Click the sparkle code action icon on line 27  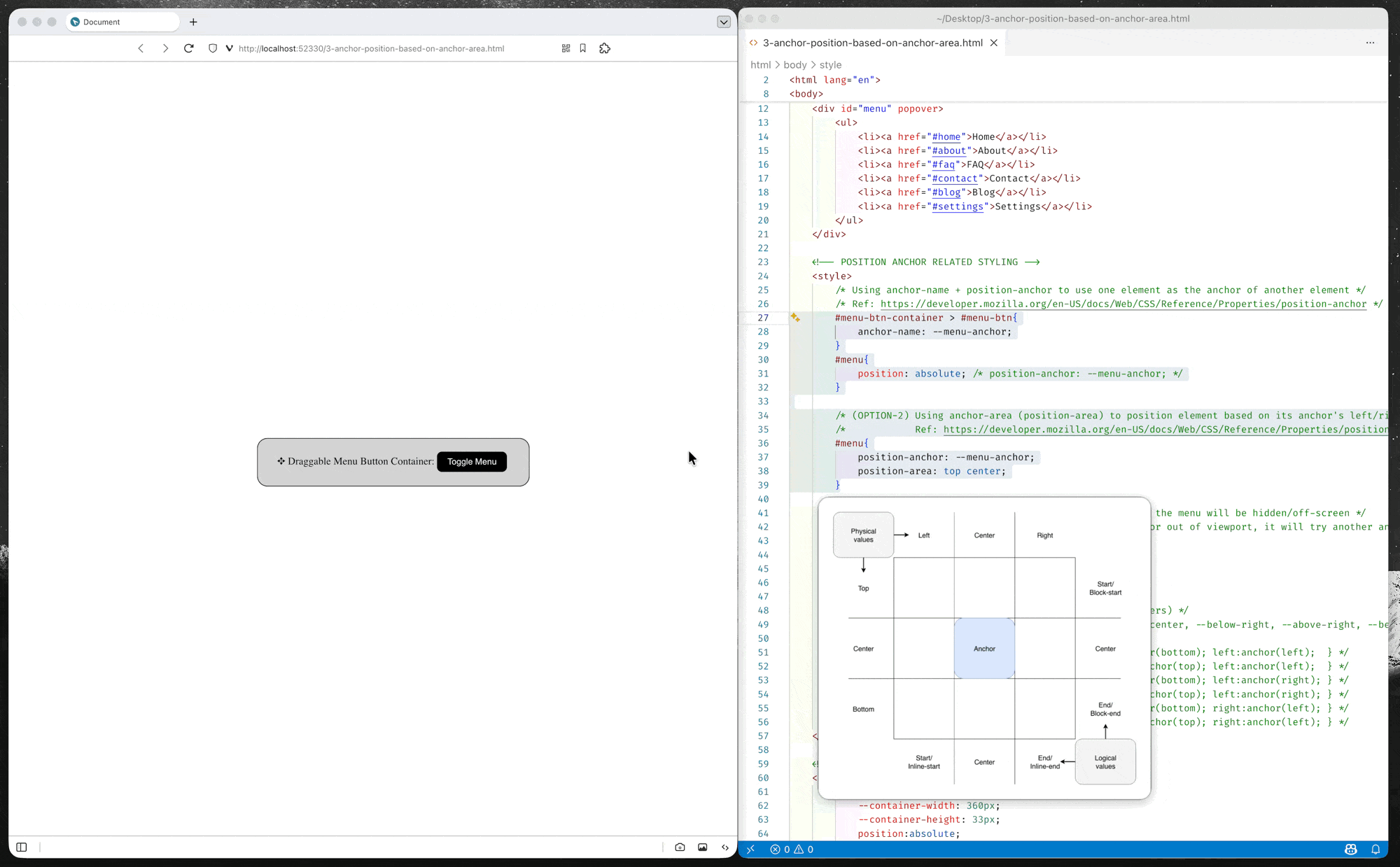(x=795, y=318)
